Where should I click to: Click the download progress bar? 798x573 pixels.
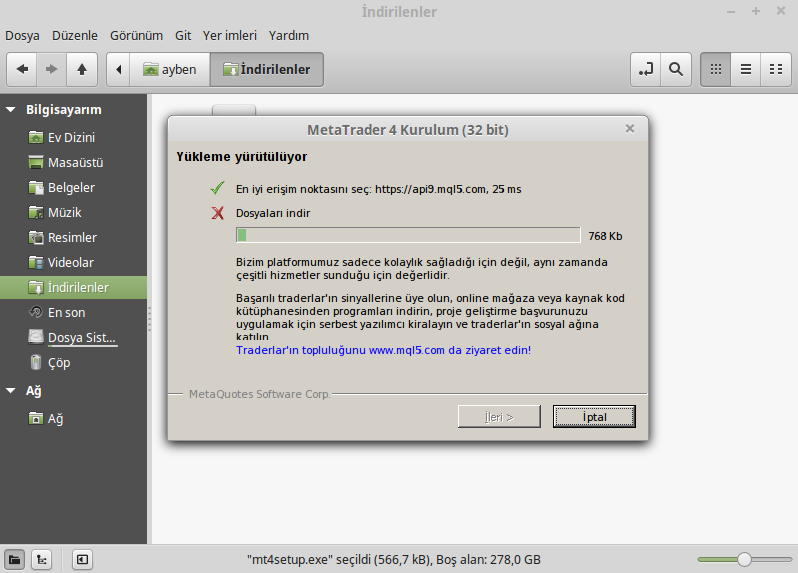(x=408, y=235)
